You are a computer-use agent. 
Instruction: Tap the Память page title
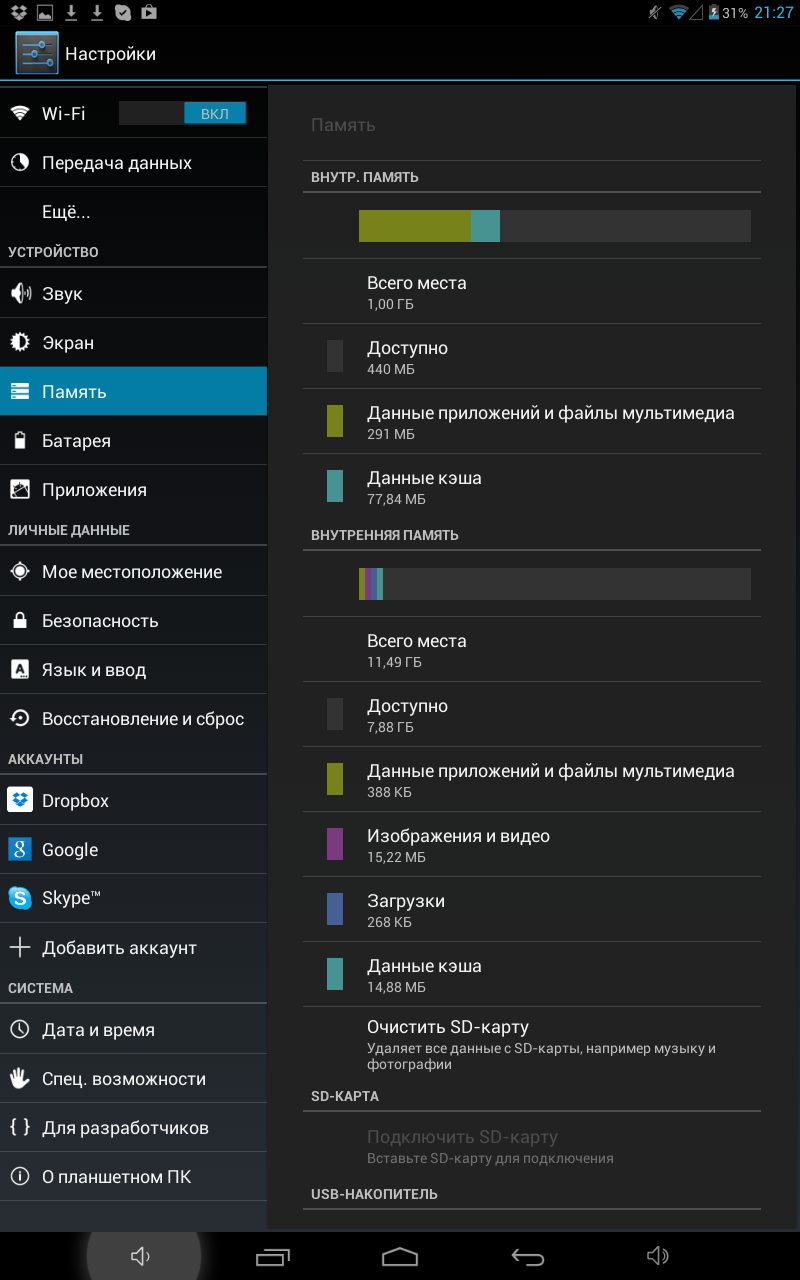coord(343,125)
